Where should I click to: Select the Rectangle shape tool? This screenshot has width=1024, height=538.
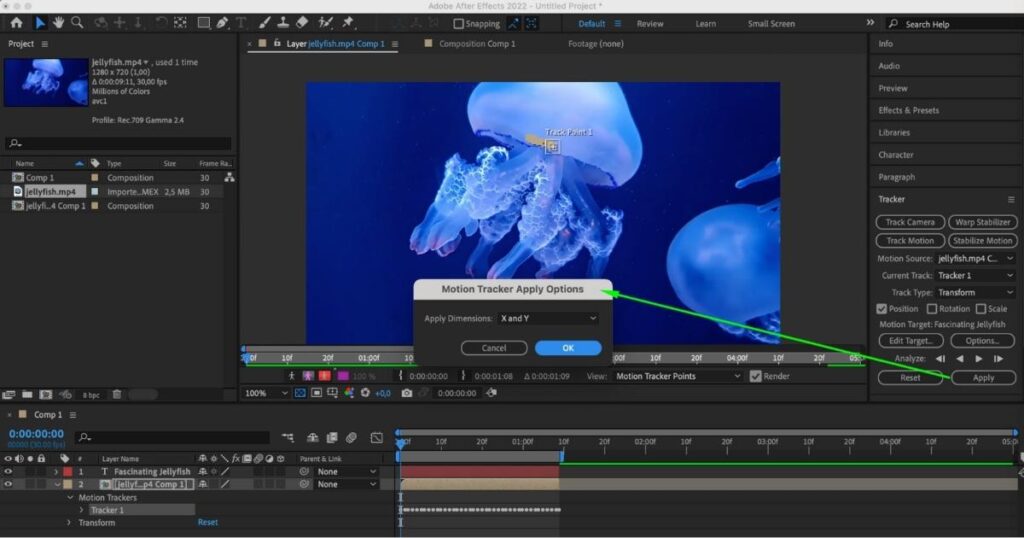pos(203,23)
